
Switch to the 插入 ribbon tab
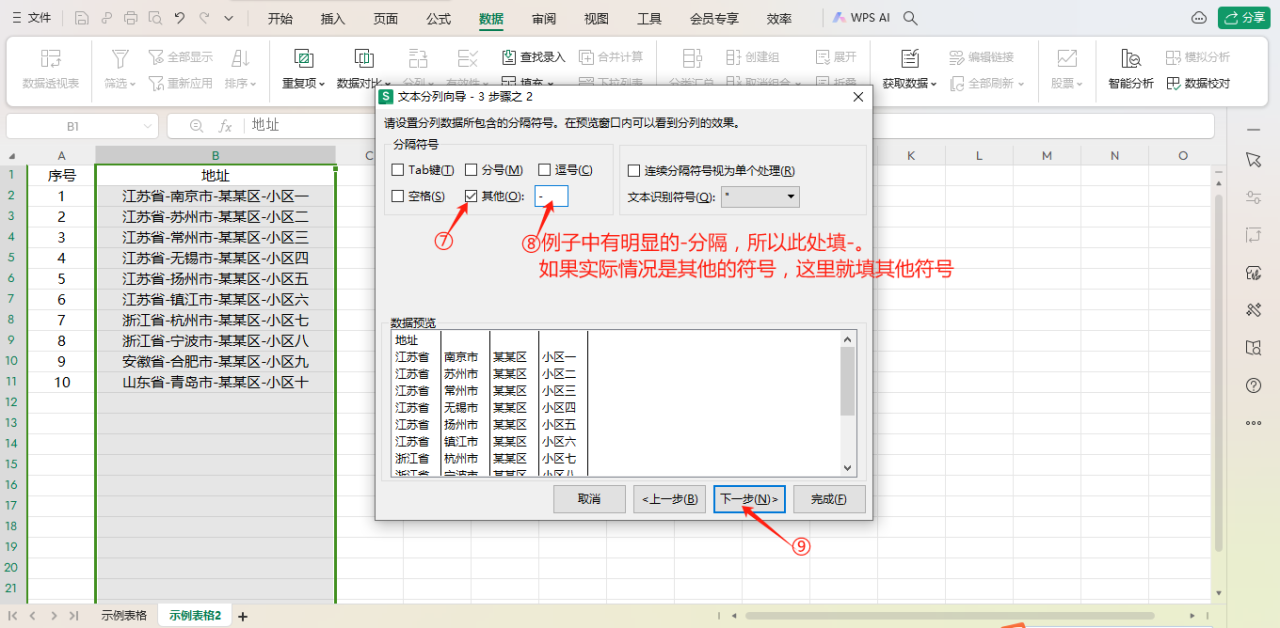pos(333,18)
